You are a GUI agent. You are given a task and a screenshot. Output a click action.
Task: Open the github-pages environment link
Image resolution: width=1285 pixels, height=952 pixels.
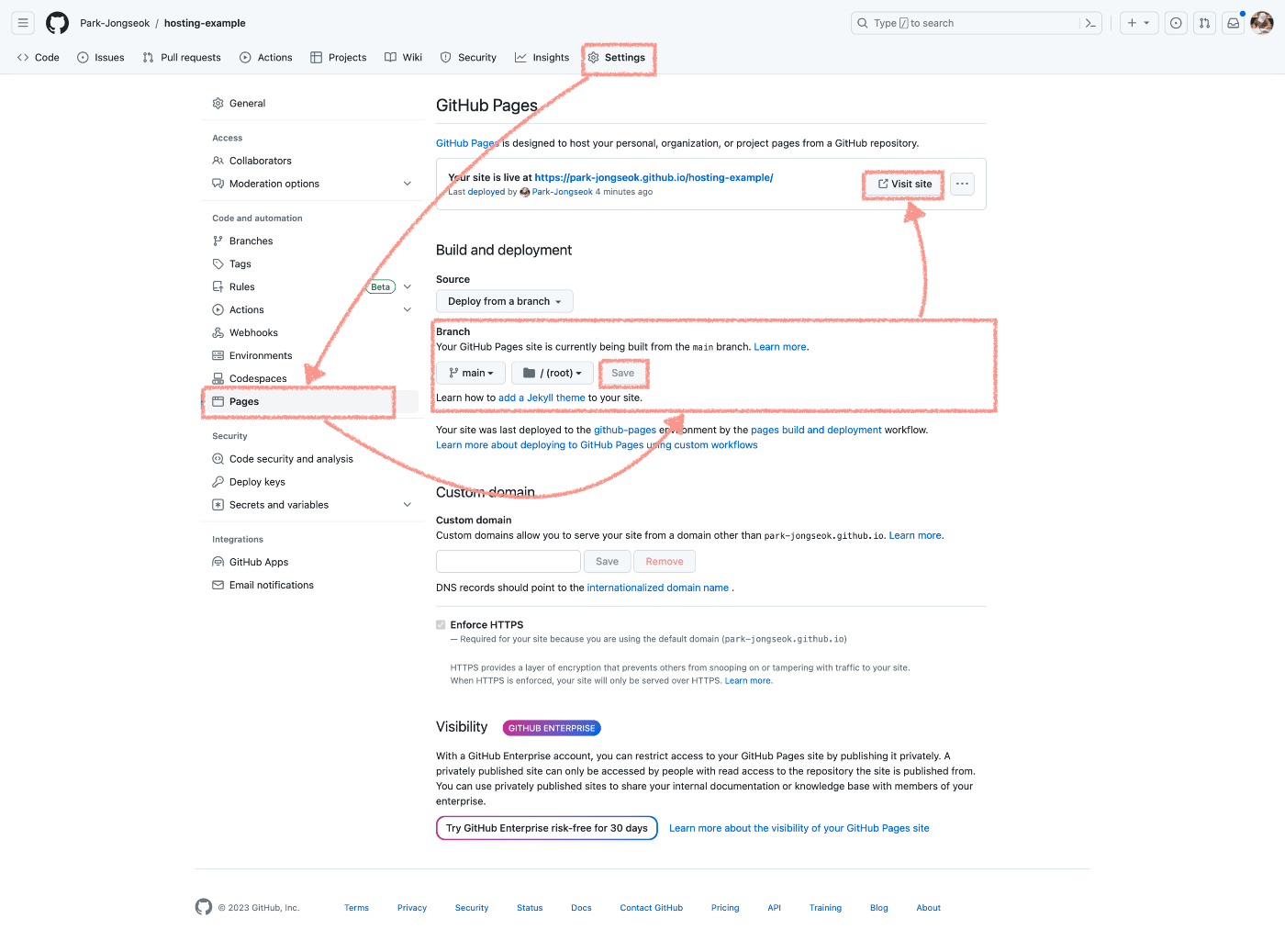coord(625,430)
